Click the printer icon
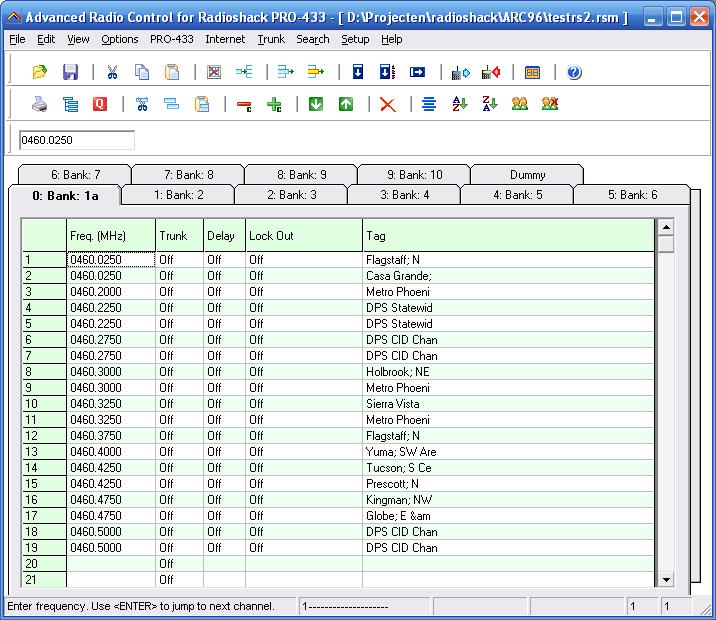The image size is (716, 620). pos(40,104)
